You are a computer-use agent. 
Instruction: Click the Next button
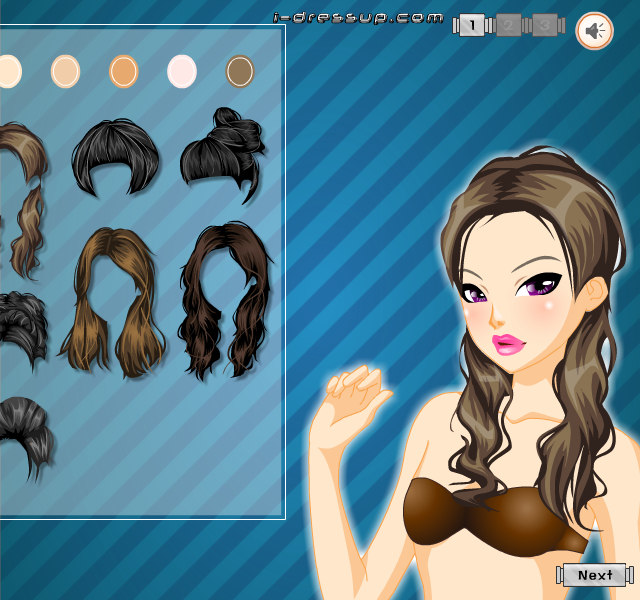tap(595, 575)
